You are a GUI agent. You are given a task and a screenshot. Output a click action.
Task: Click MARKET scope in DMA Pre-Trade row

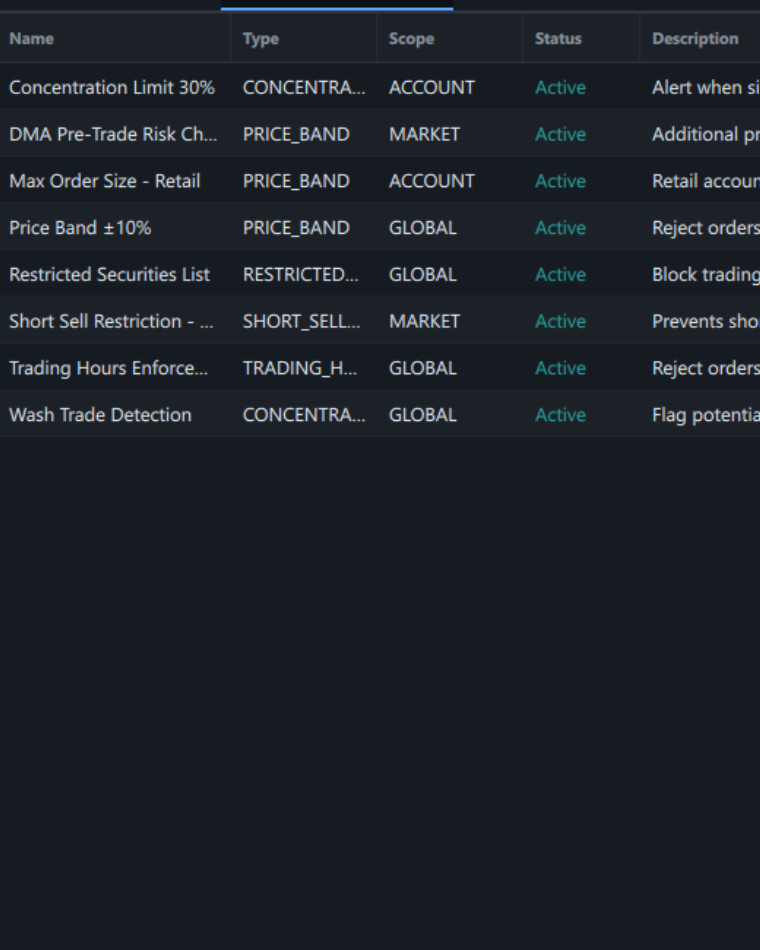click(424, 134)
